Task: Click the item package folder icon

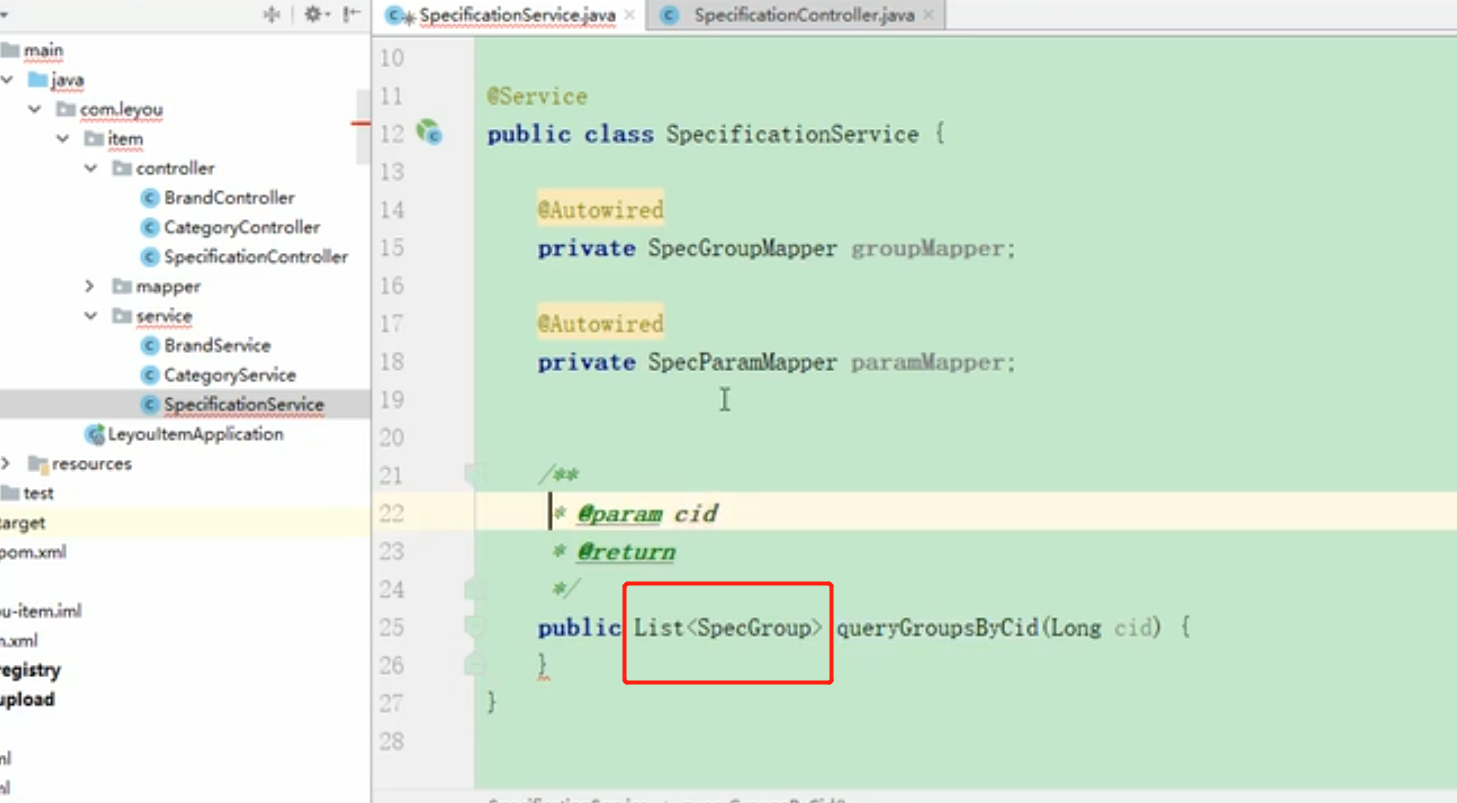Action: click(94, 139)
